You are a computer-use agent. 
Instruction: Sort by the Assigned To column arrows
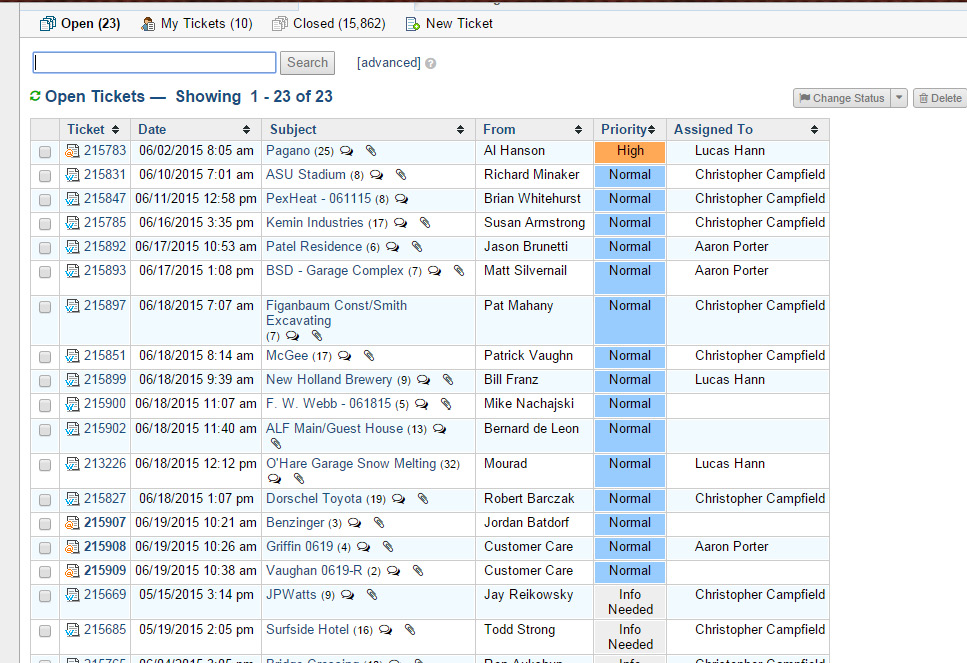point(814,130)
